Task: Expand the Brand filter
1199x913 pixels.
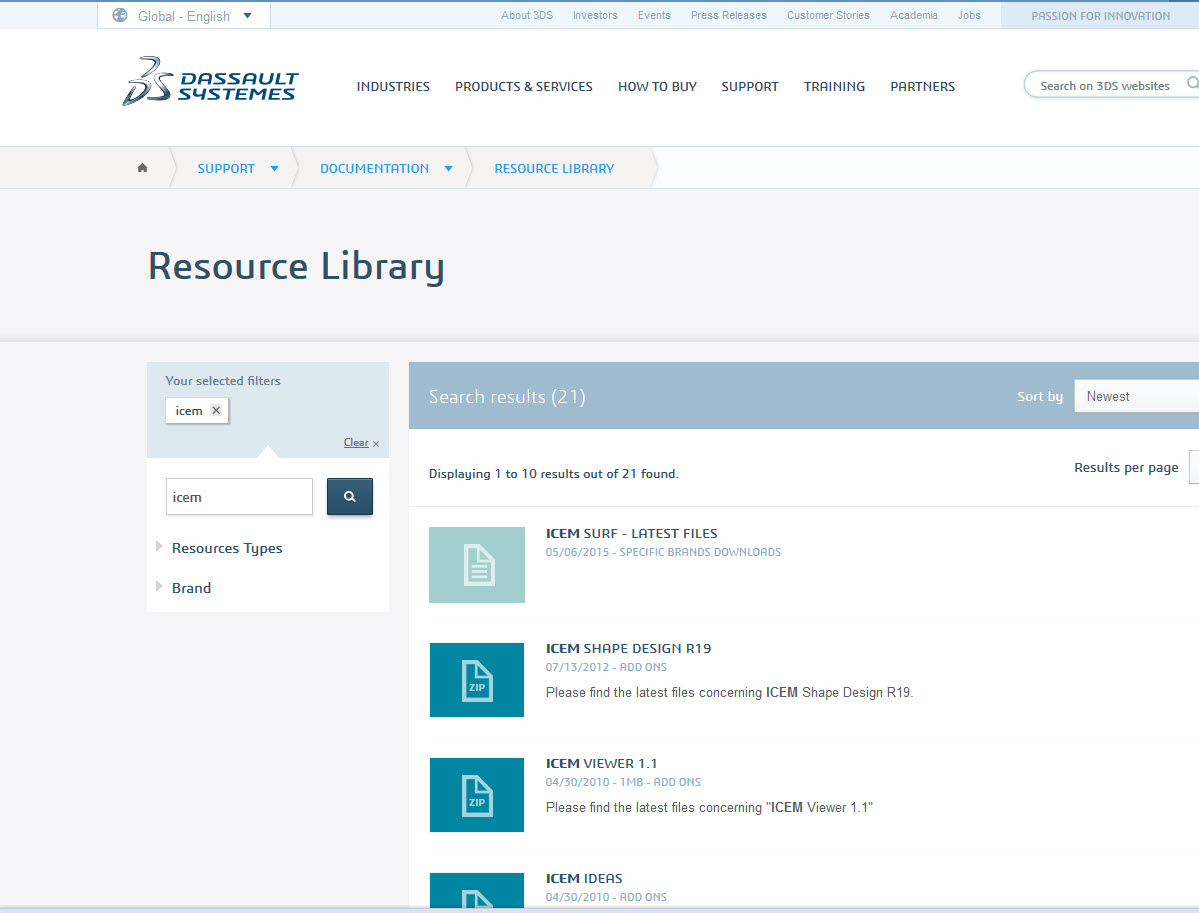Action: click(184, 588)
